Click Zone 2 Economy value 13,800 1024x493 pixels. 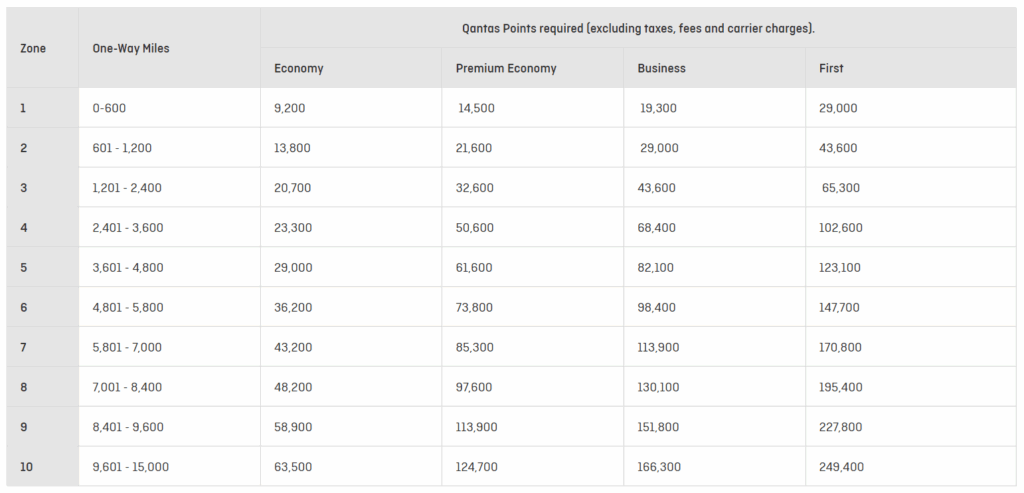click(x=292, y=148)
